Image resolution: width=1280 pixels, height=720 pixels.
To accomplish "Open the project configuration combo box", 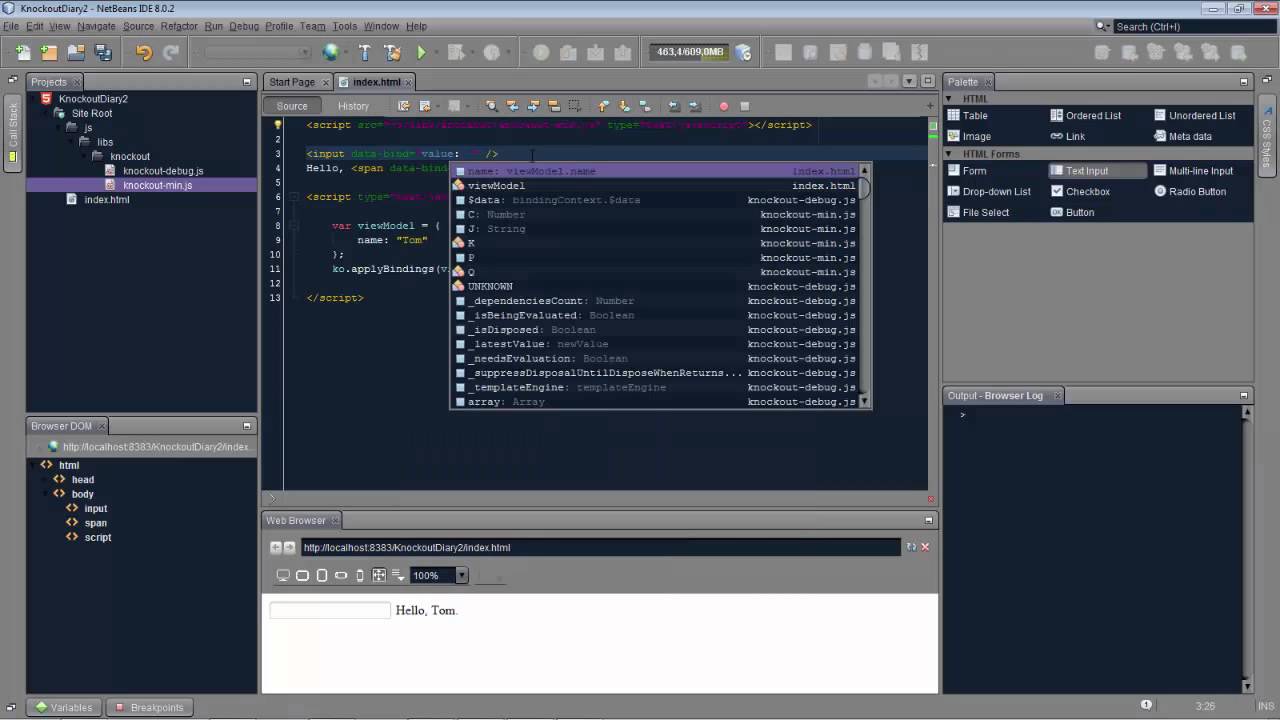I will point(259,52).
